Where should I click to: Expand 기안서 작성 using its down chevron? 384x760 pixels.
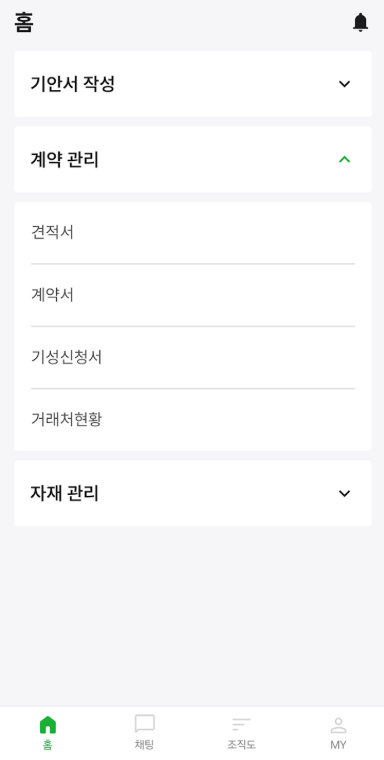point(344,84)
